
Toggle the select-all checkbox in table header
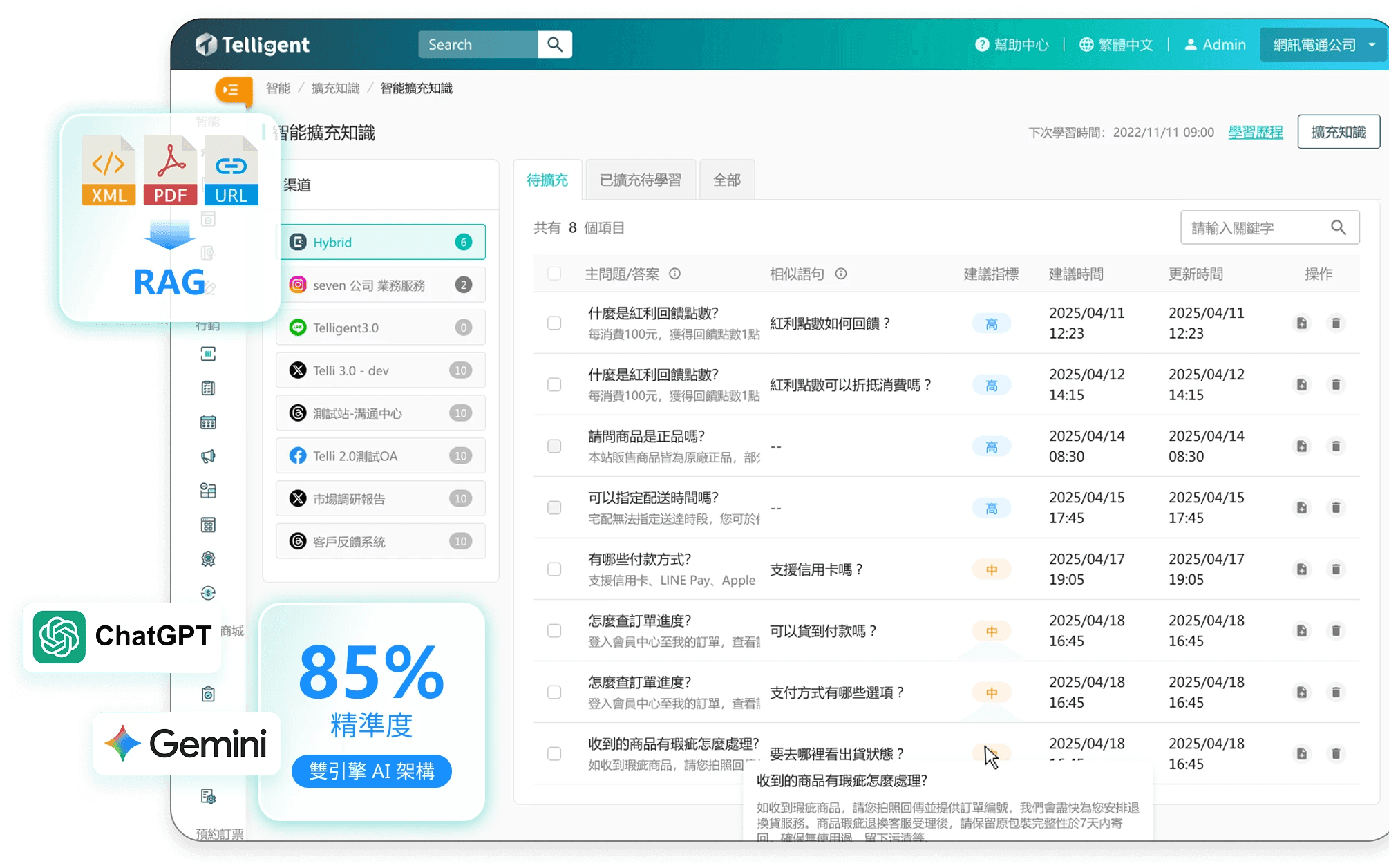(554, 274)
